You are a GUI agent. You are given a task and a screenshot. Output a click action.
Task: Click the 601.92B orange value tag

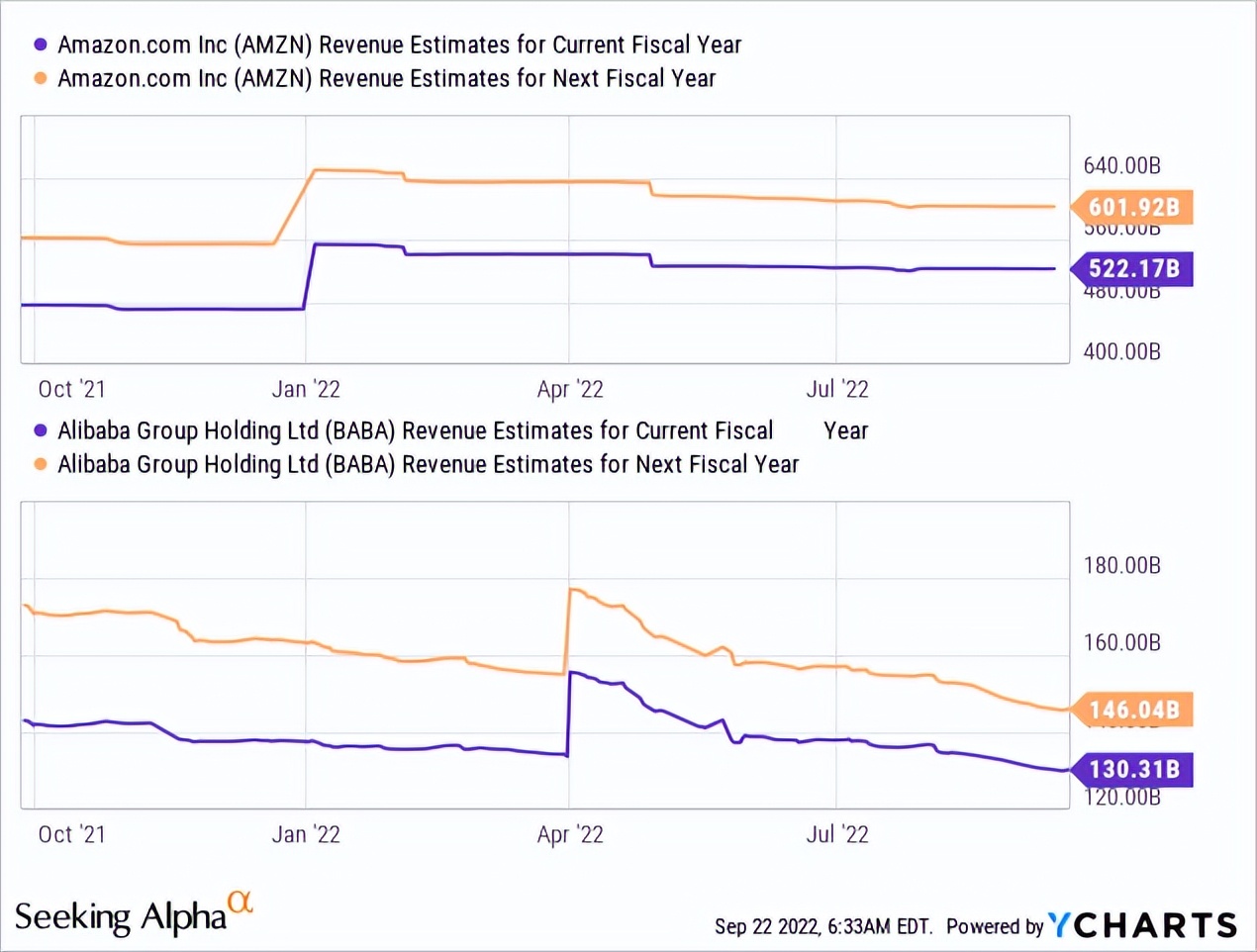tap(1133, 208)
